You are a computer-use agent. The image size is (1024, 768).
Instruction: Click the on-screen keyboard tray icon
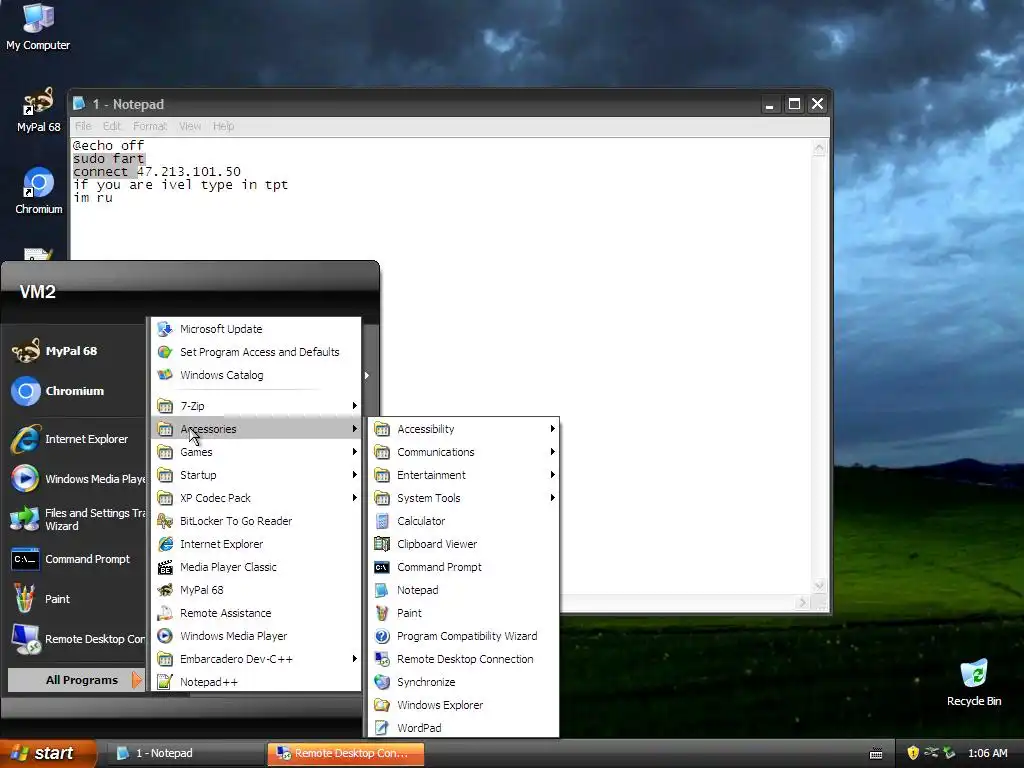876,754
